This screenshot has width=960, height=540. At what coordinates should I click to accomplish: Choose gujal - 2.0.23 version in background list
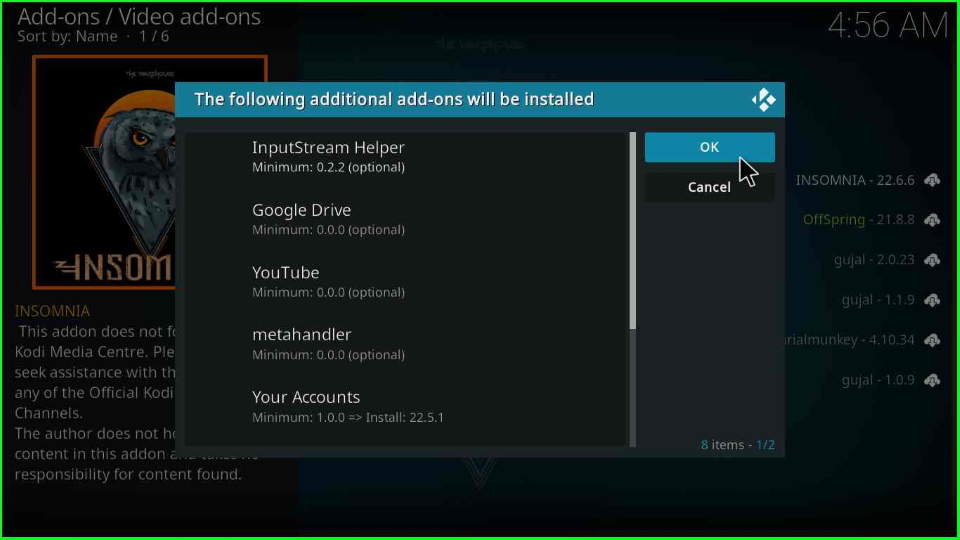tap(874, 260)
